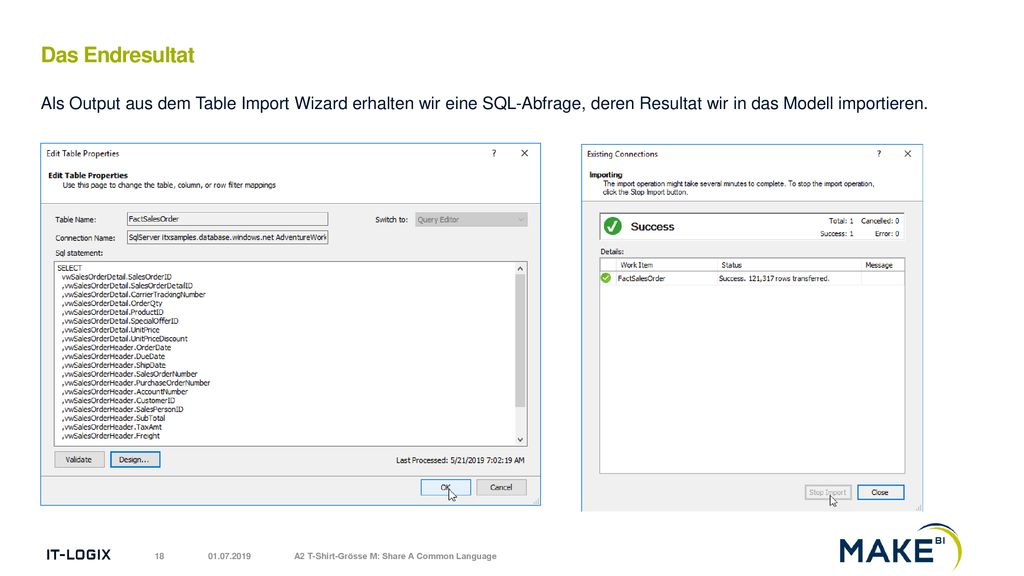Click the vwSalesOrderDetail.UnitPrice line

pyautogui.click(x=111, y=330)
